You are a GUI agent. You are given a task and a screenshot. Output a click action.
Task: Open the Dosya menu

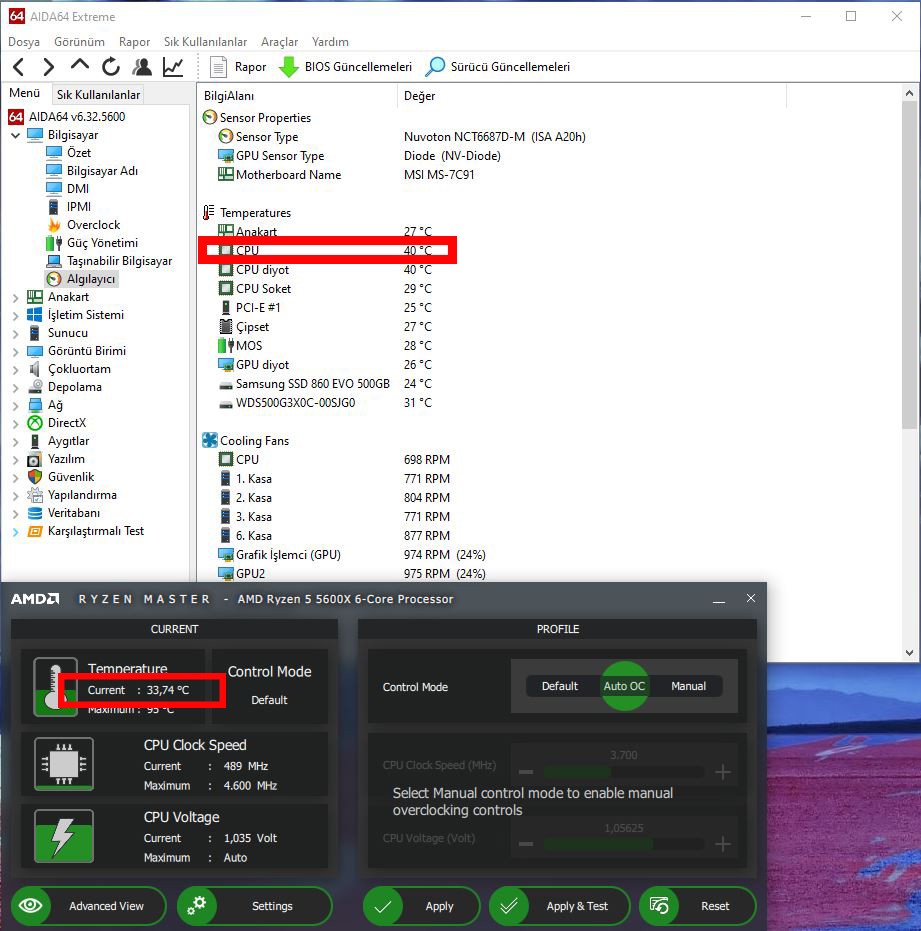coord(24,42)
